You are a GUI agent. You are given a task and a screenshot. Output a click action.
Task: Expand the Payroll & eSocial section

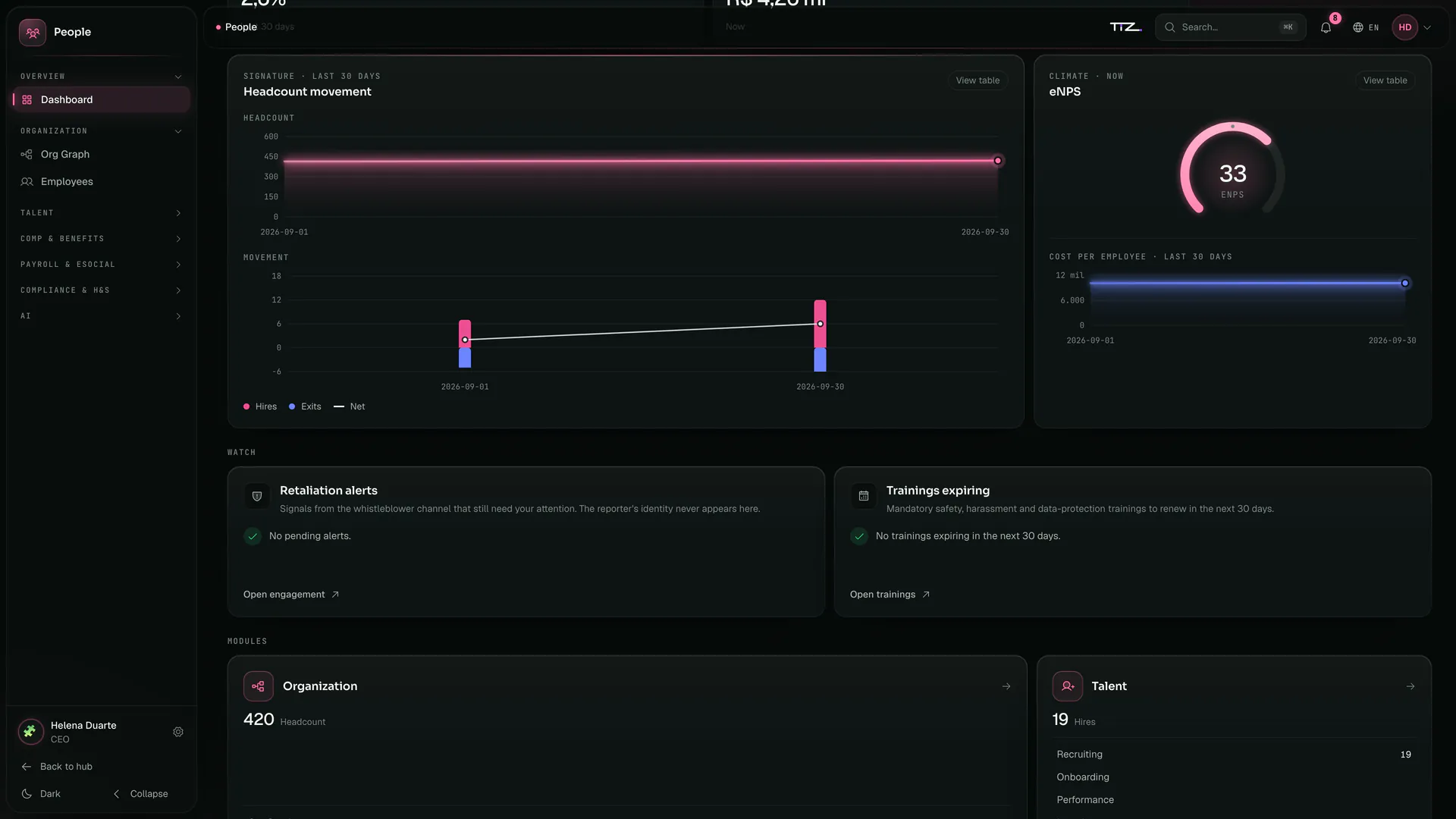click(x=101, y=265)
